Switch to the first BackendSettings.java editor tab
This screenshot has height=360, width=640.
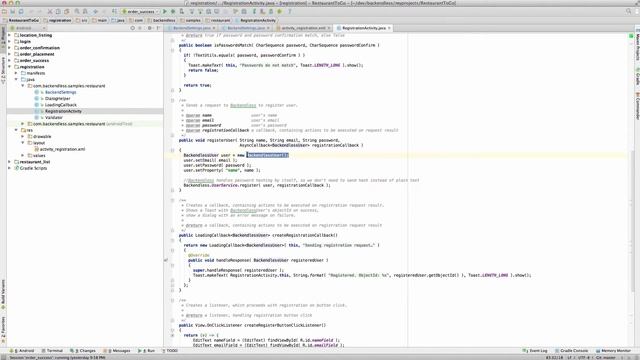tap(191, 28)
